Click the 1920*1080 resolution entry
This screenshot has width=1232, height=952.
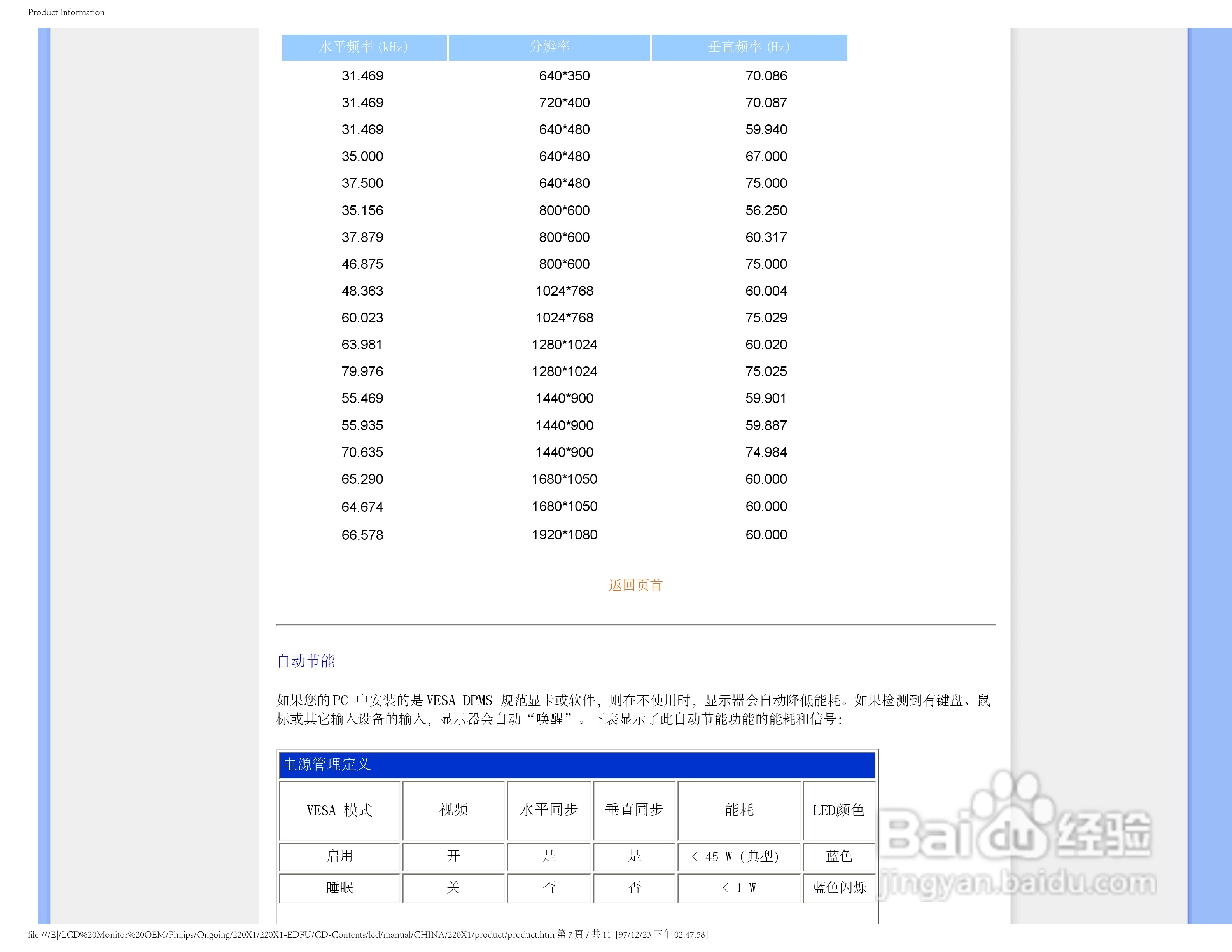point(564,534)
